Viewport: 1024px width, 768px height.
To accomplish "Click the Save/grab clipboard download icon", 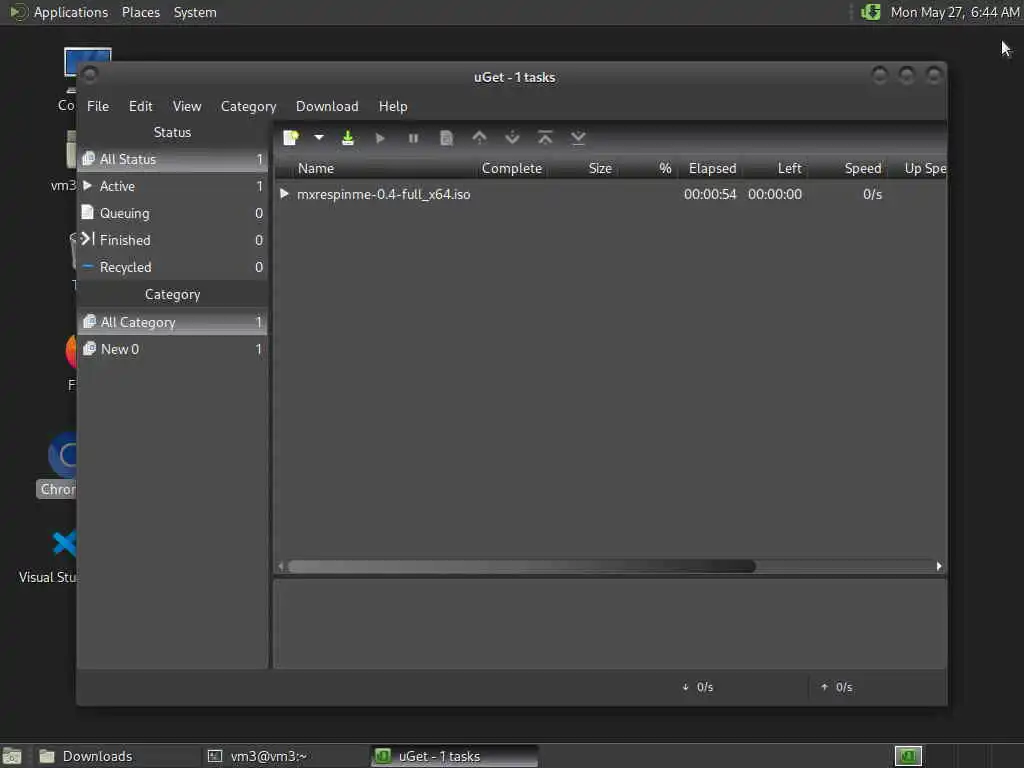I will pyautogui.click(x=348, y=138).
